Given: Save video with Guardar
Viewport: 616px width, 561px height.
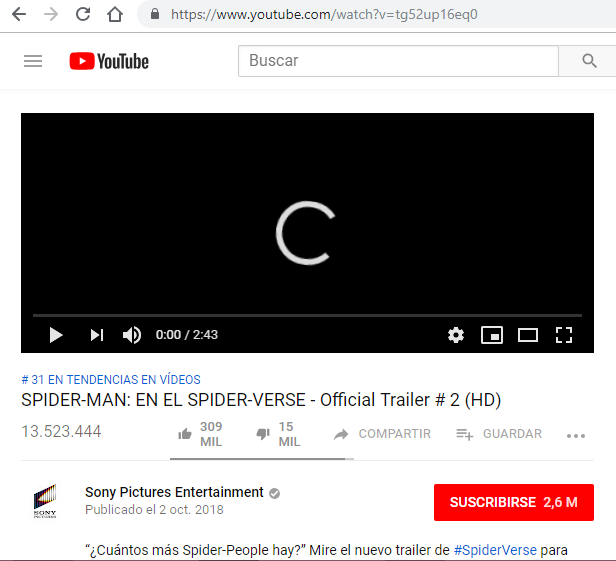Looking at the screenshot, I should click(499, 434).
